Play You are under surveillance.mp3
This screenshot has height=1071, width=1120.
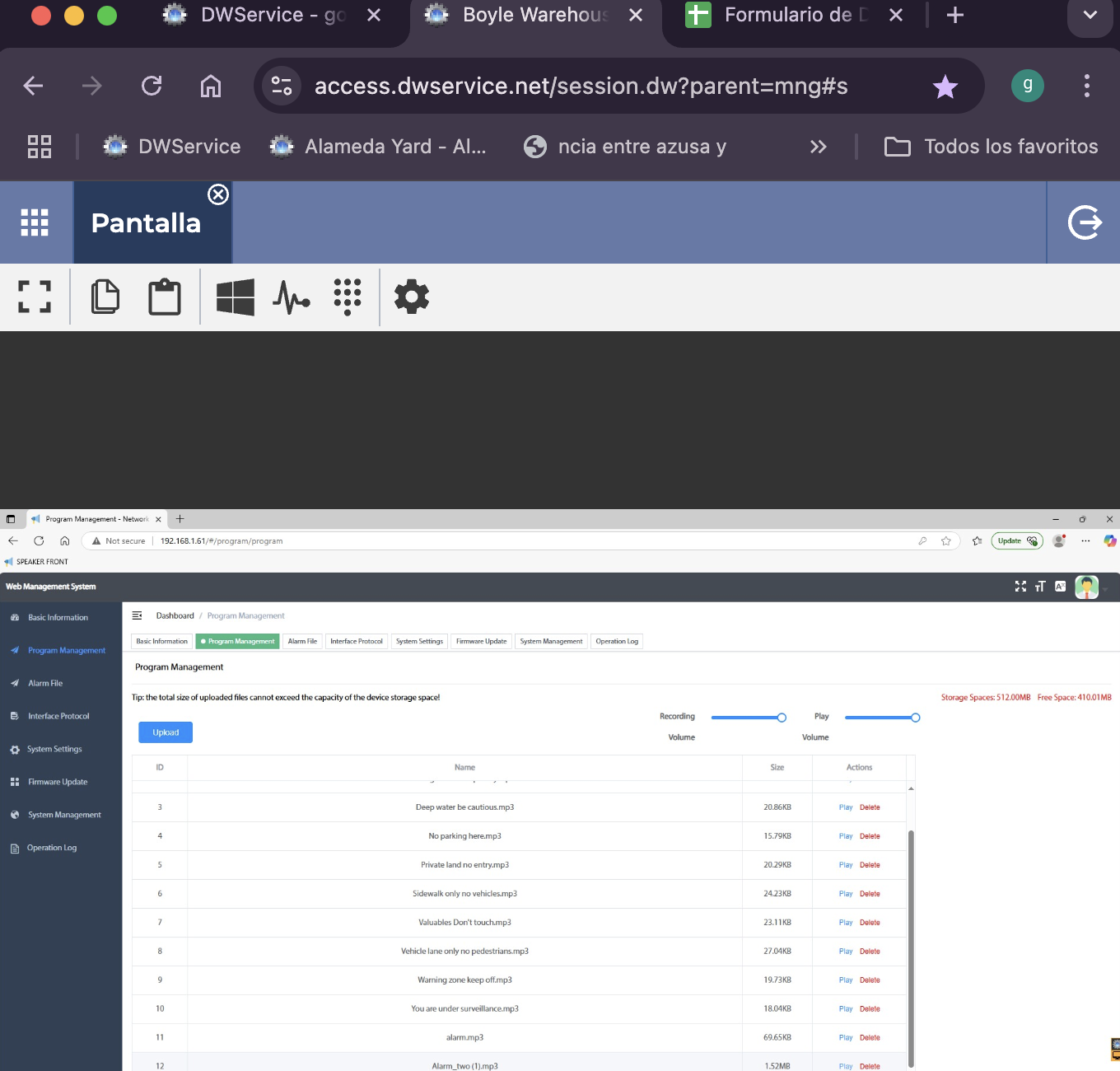(846, 1009)
